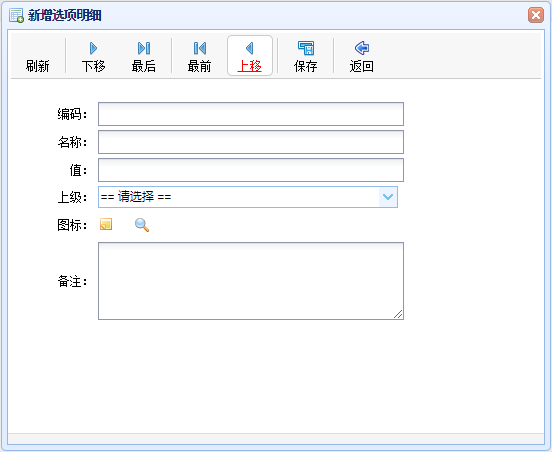This screenshot has height=452, width=552.
Task: Click the yellow note icon preview
Action: tap(106, 224)
